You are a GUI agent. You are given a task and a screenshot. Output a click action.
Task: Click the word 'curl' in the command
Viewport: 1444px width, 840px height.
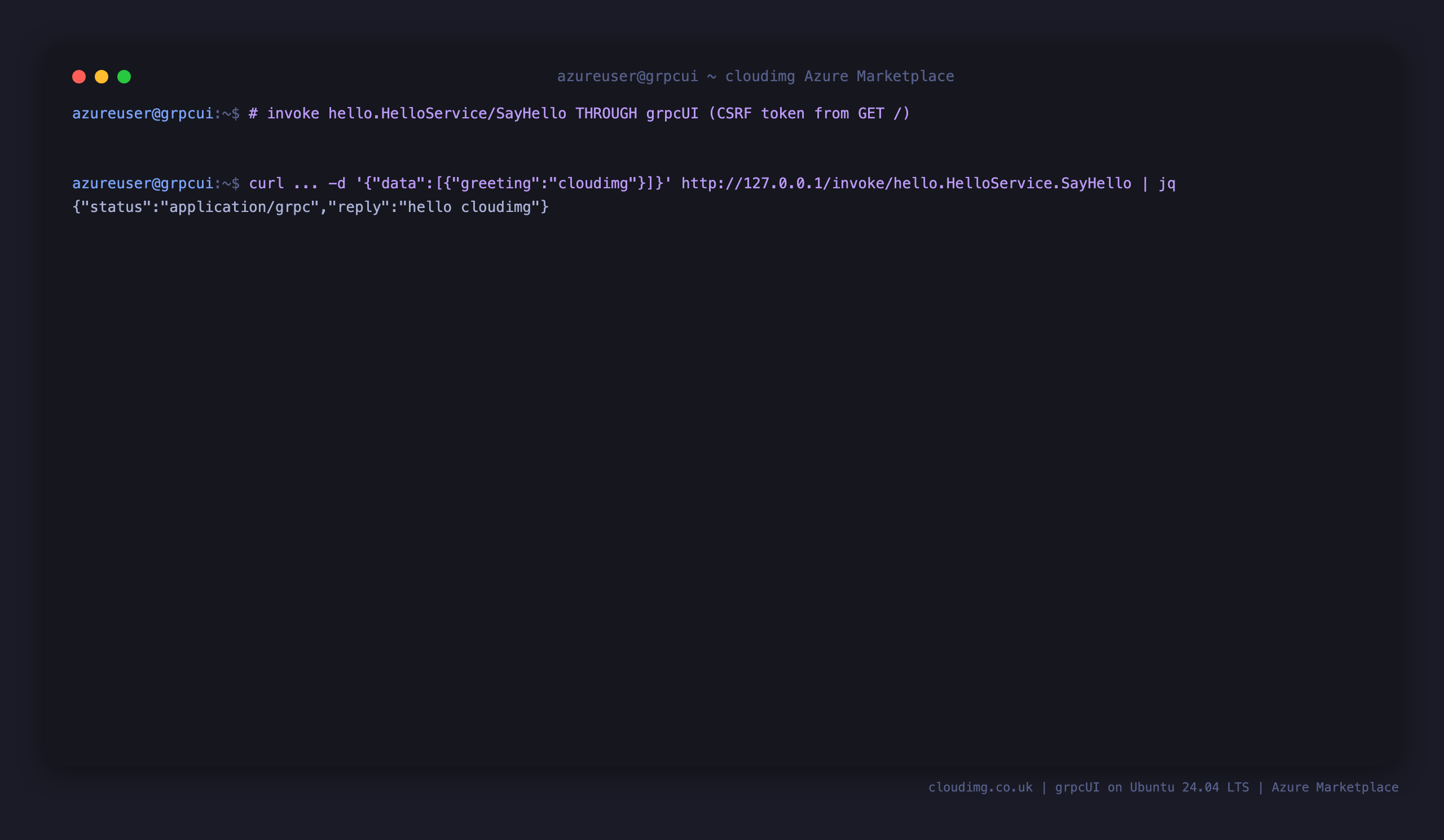coord(266,183)
